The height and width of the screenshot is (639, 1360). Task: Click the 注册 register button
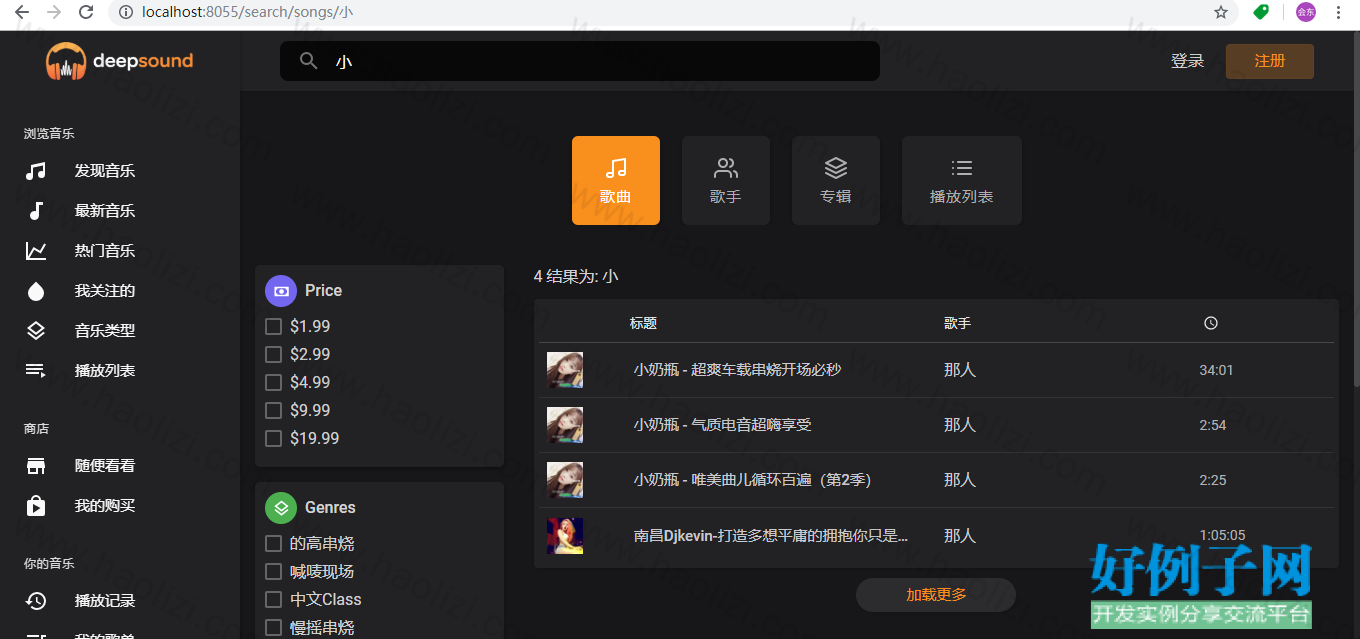(x=1270, y=61)
